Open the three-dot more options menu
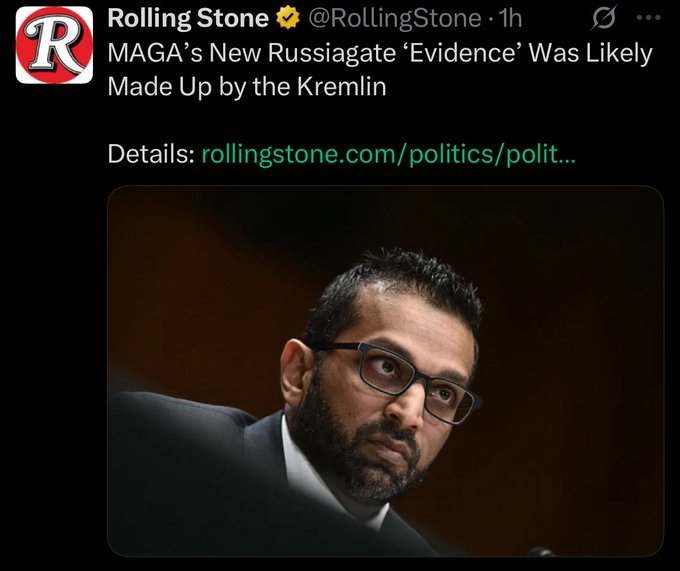This screenshot has height=571, width=680. click(648, 18)
